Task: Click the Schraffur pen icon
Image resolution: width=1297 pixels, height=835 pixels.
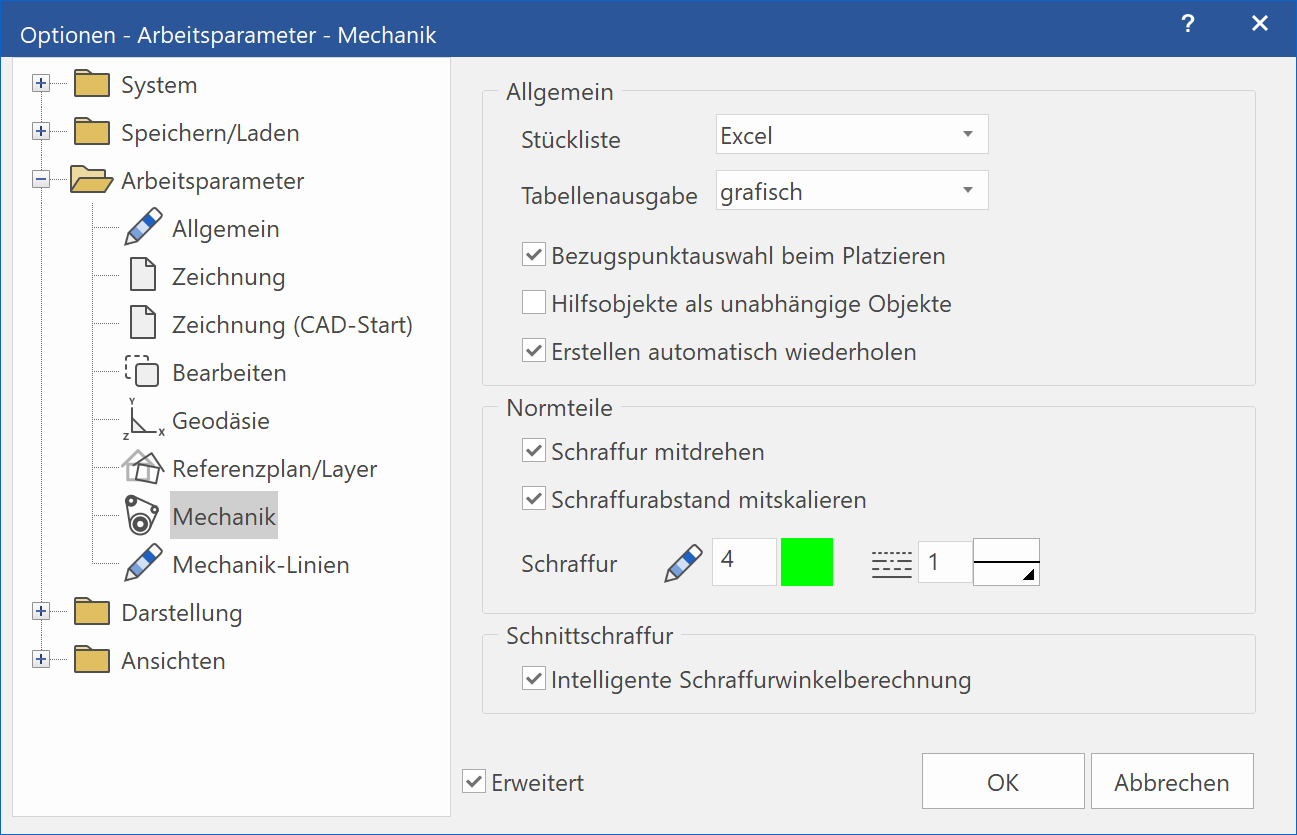Action: (684, 563)
